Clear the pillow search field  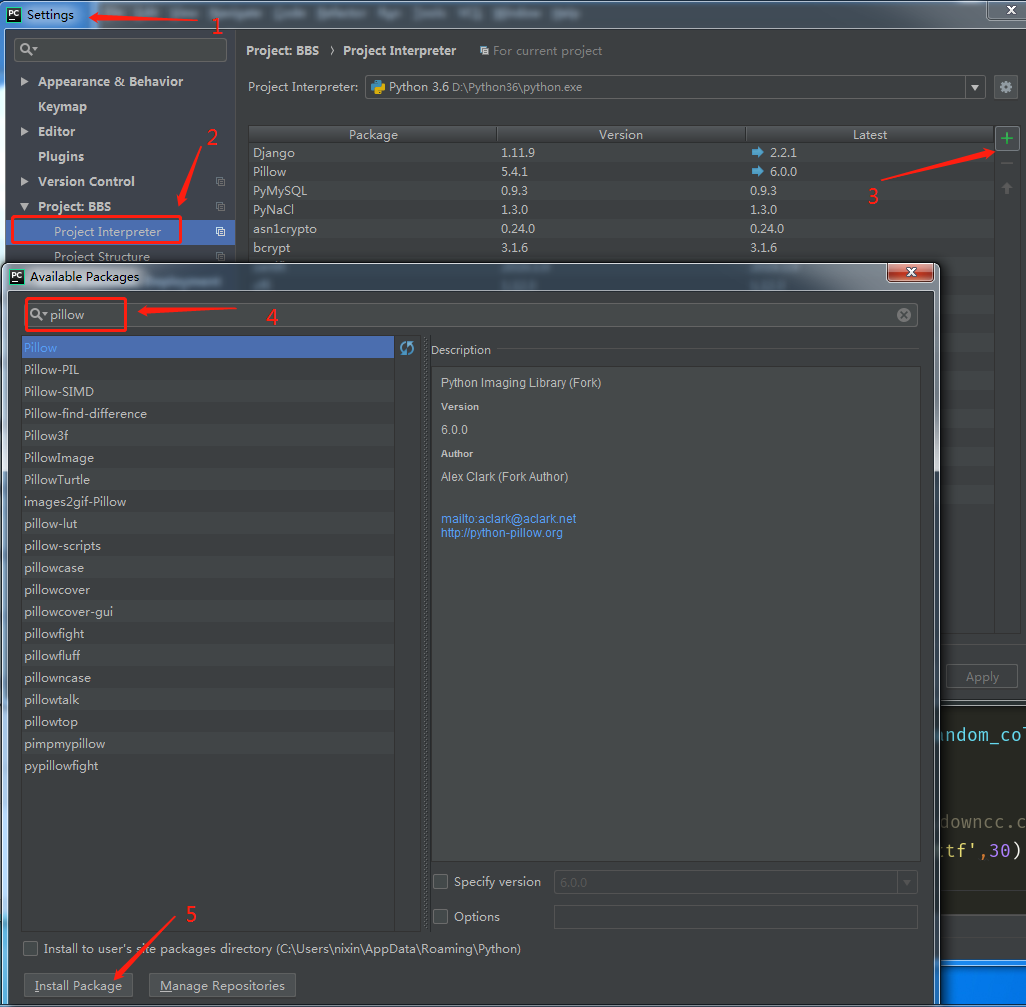[x=904, y=315]
